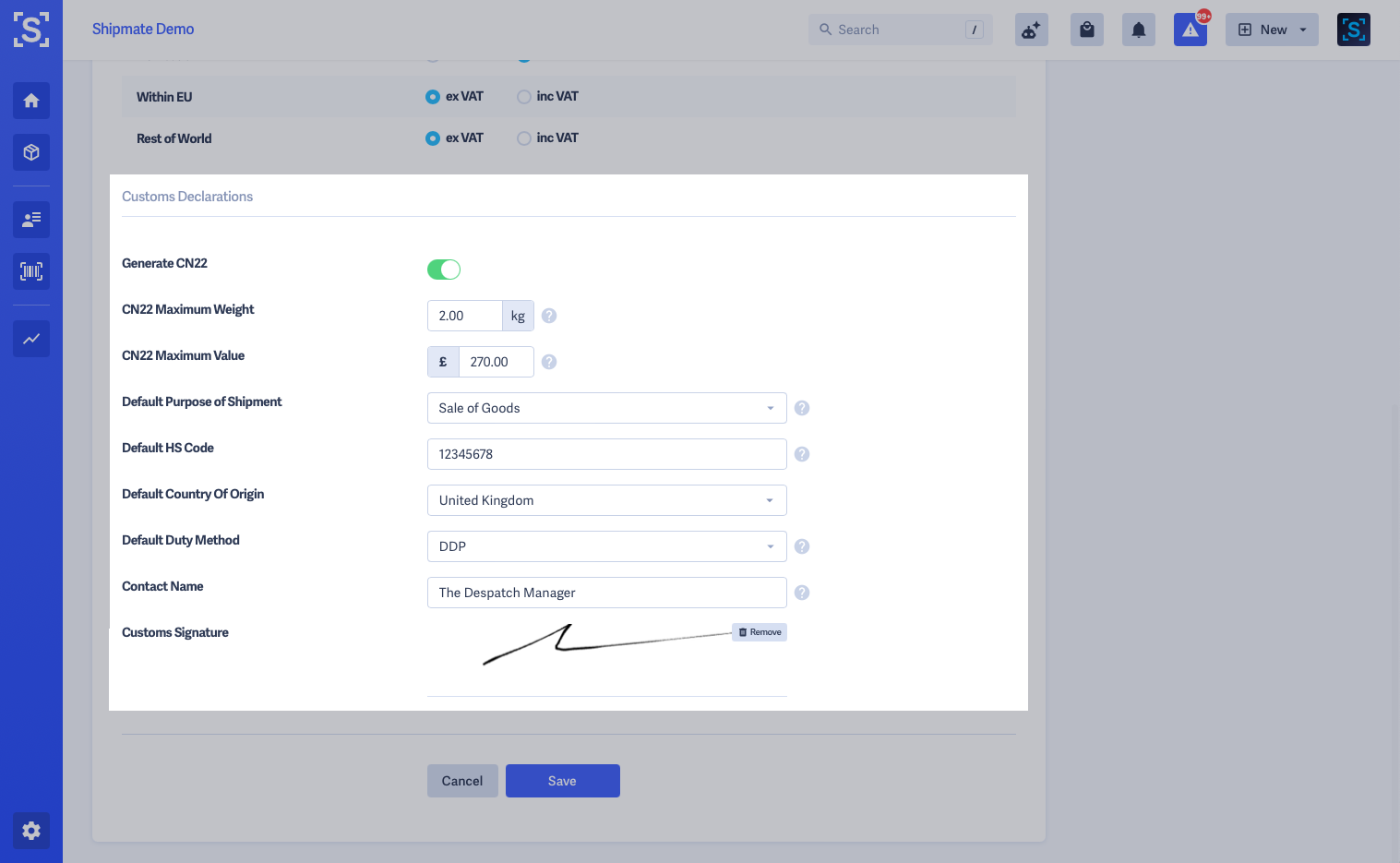Remove the customs signature
The width and height of the screenshot is (1400, 863).
(x=760, y=632)
